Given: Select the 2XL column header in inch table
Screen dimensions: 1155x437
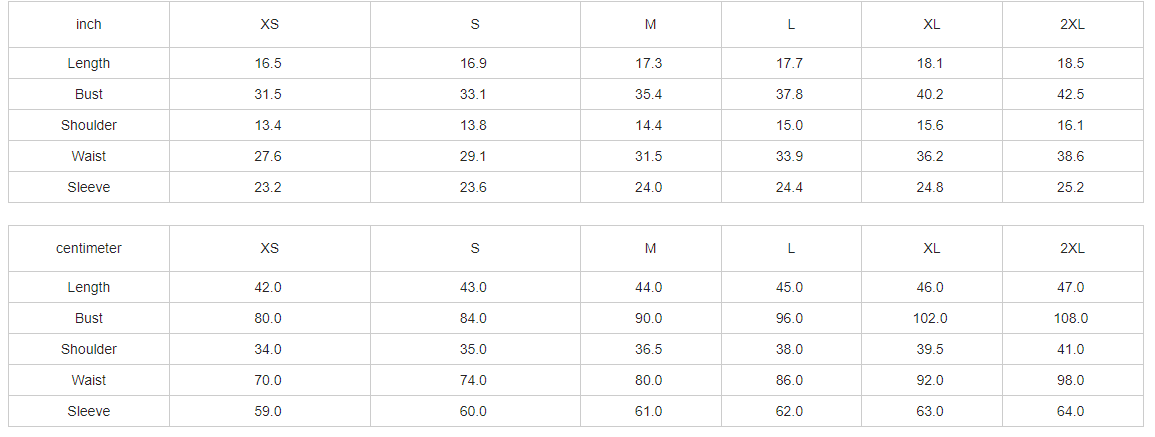Looking at the screenshot, I should tap(1072, 24).
